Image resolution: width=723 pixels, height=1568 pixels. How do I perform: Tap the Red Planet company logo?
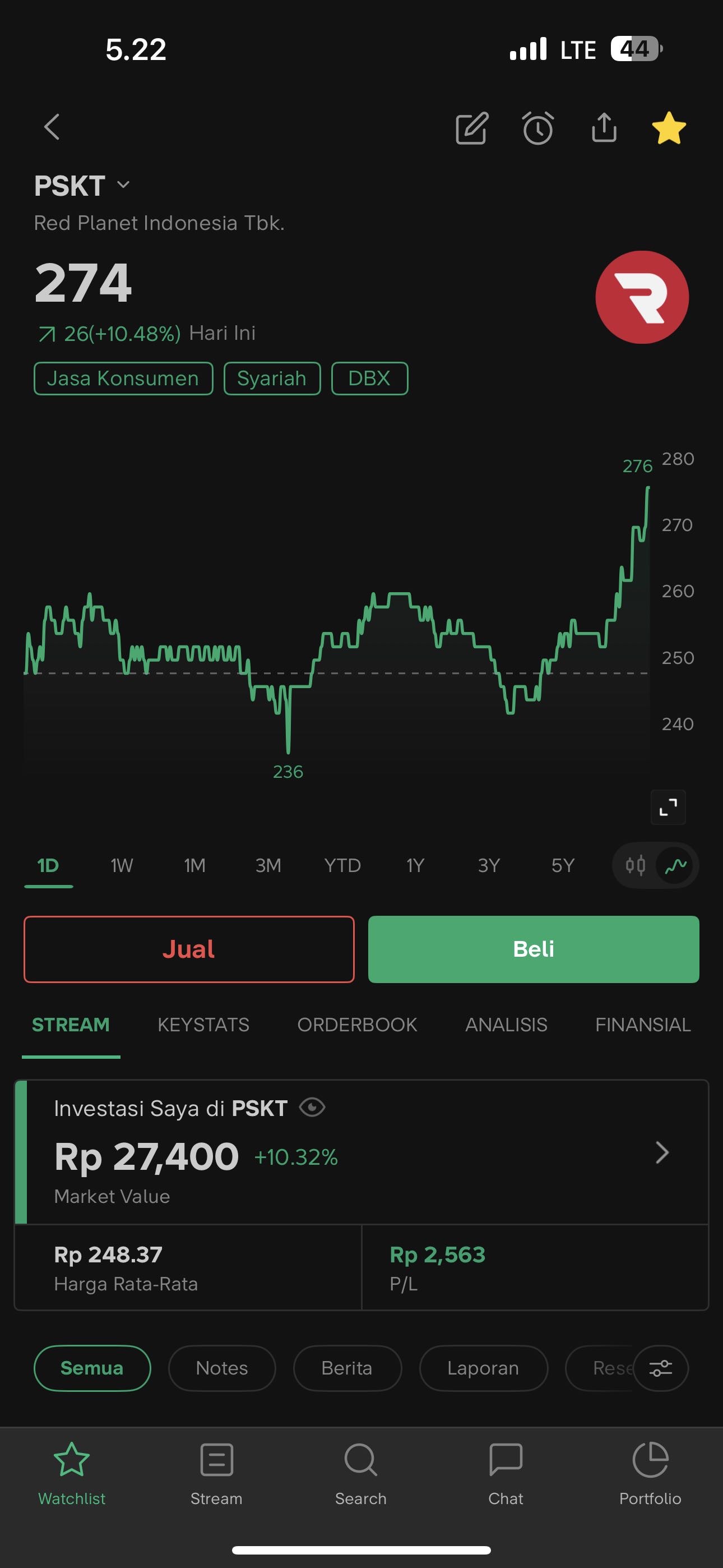coord(642,297)
